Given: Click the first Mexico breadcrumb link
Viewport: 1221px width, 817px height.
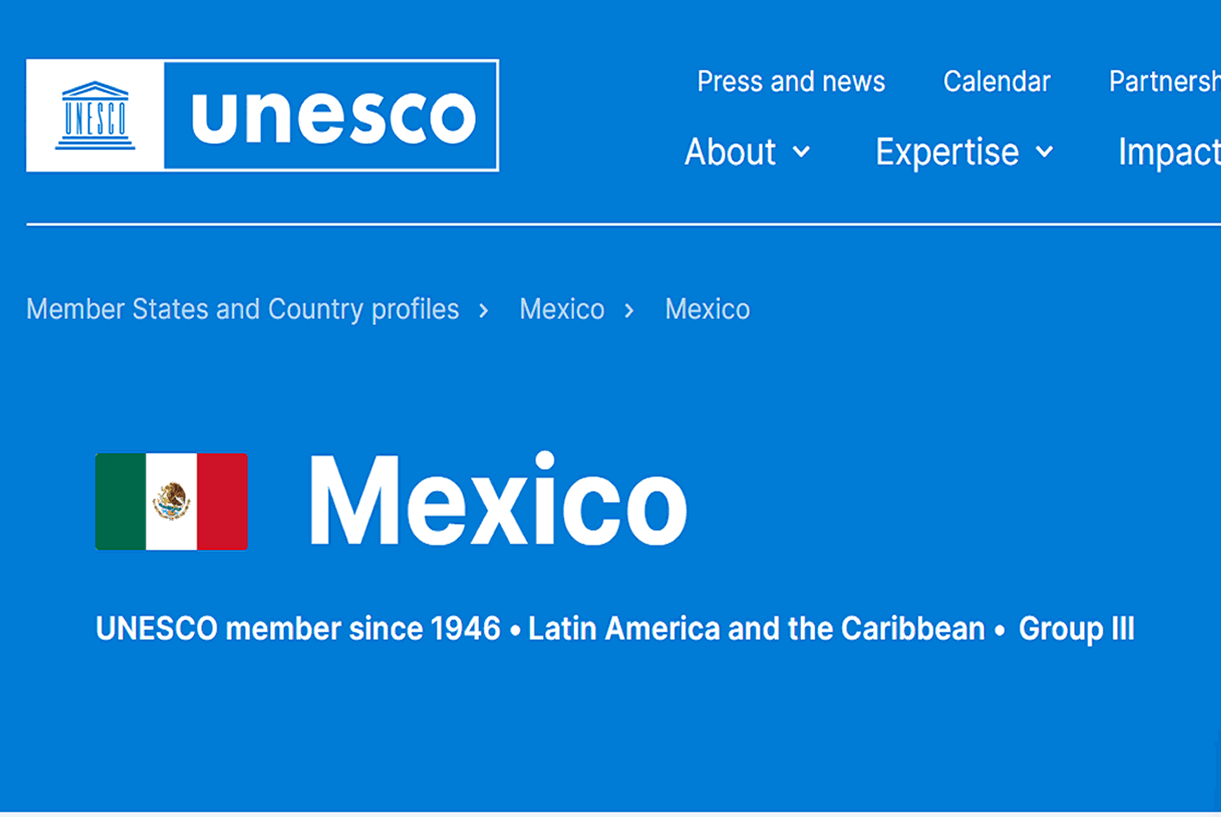Looking at the screenshot, I should tap(562, 309).
